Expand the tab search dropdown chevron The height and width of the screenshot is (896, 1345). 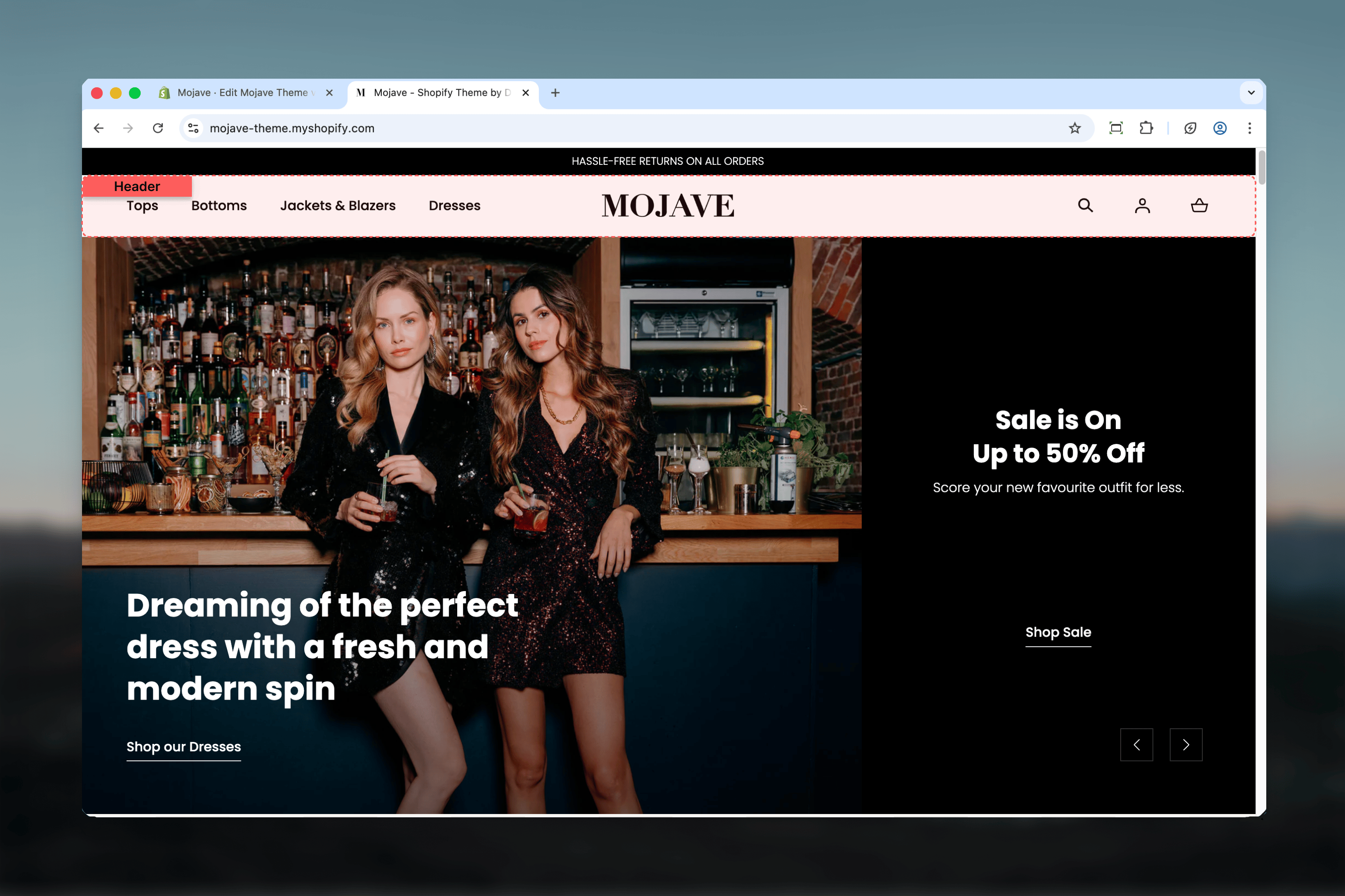[1251, 93]
